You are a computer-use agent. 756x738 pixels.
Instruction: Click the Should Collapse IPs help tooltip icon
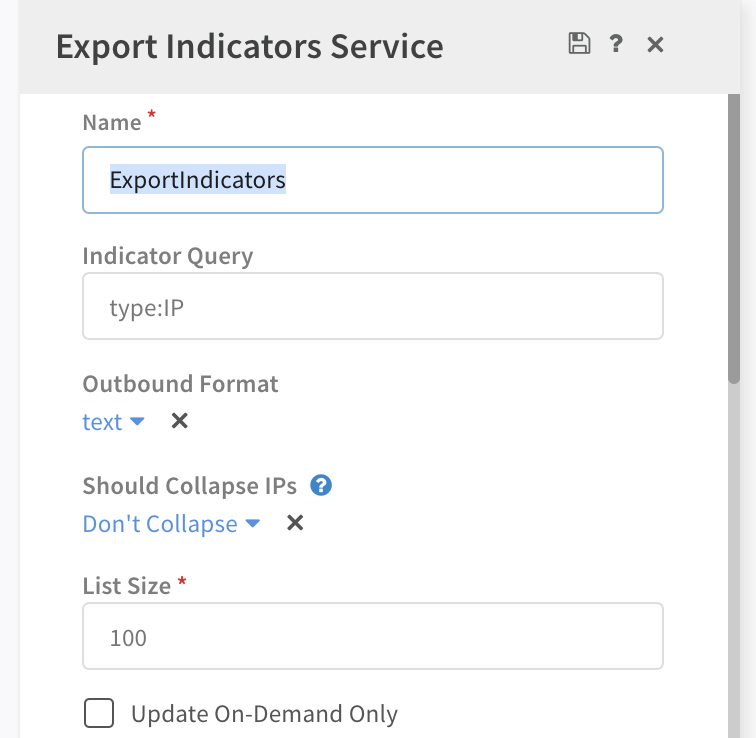point(321,486)
